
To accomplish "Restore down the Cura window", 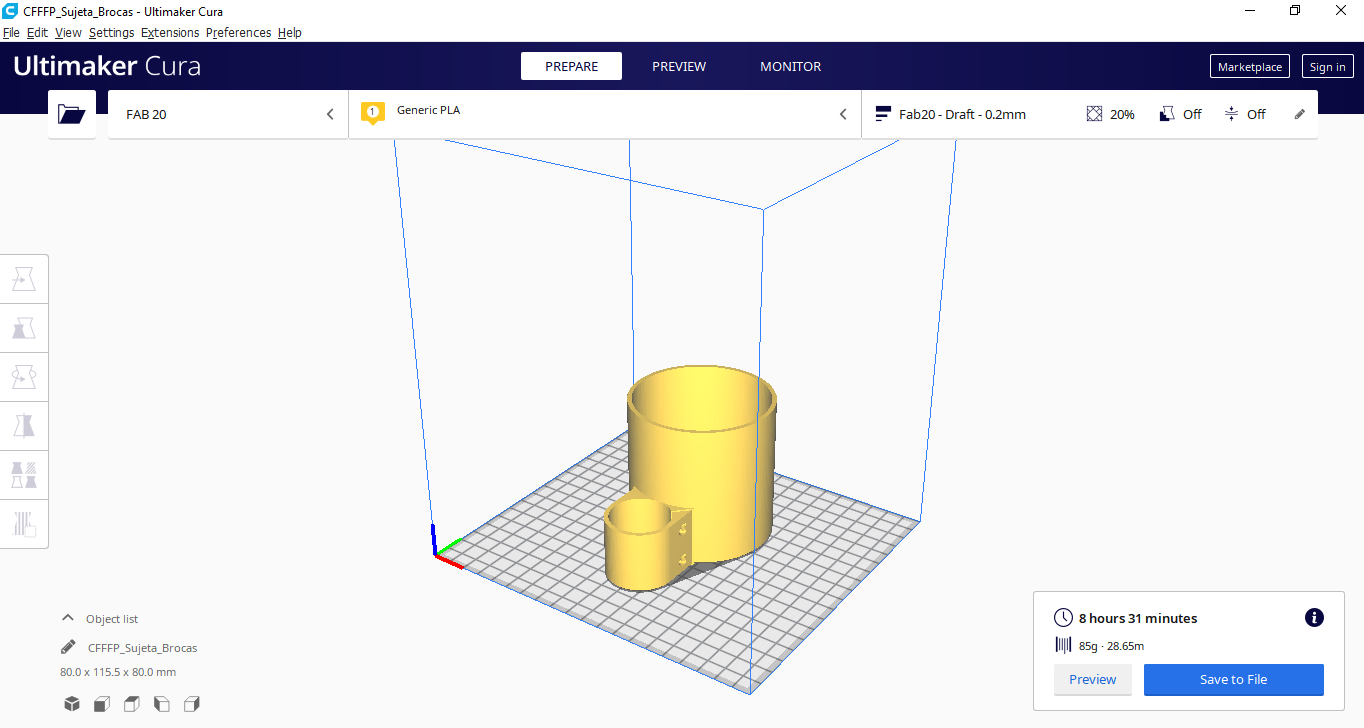I will tap(1295, 10).
